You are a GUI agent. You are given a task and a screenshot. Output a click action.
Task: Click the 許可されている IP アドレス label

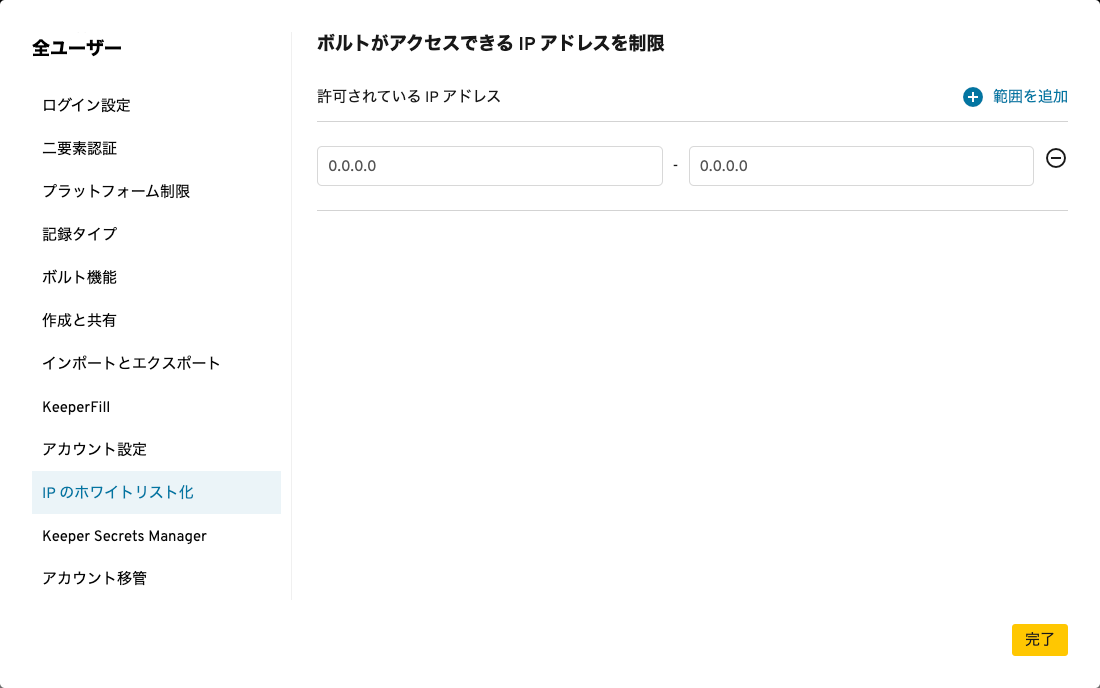pos(409,97)
